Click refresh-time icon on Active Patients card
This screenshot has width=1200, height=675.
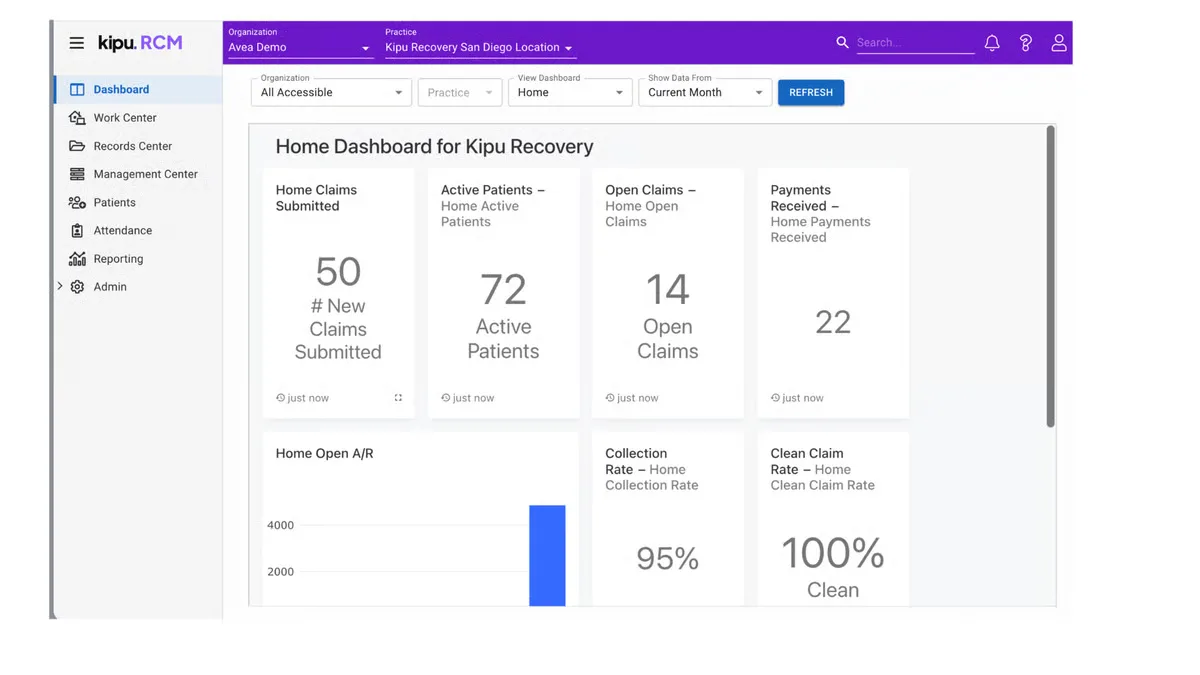pyautogui.click(x=446, y=398)
